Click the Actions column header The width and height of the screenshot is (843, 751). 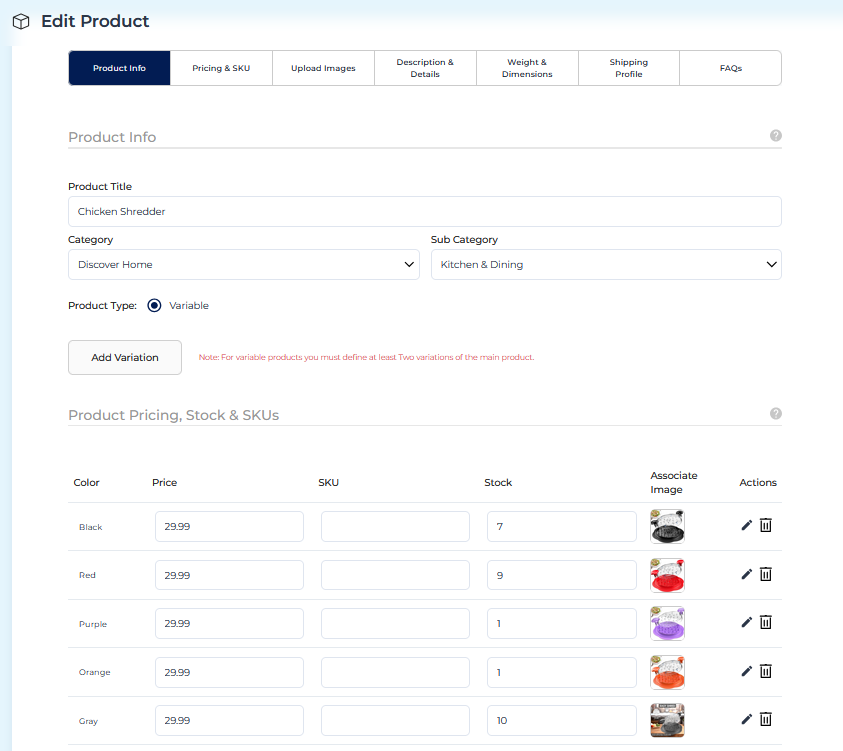758,483
